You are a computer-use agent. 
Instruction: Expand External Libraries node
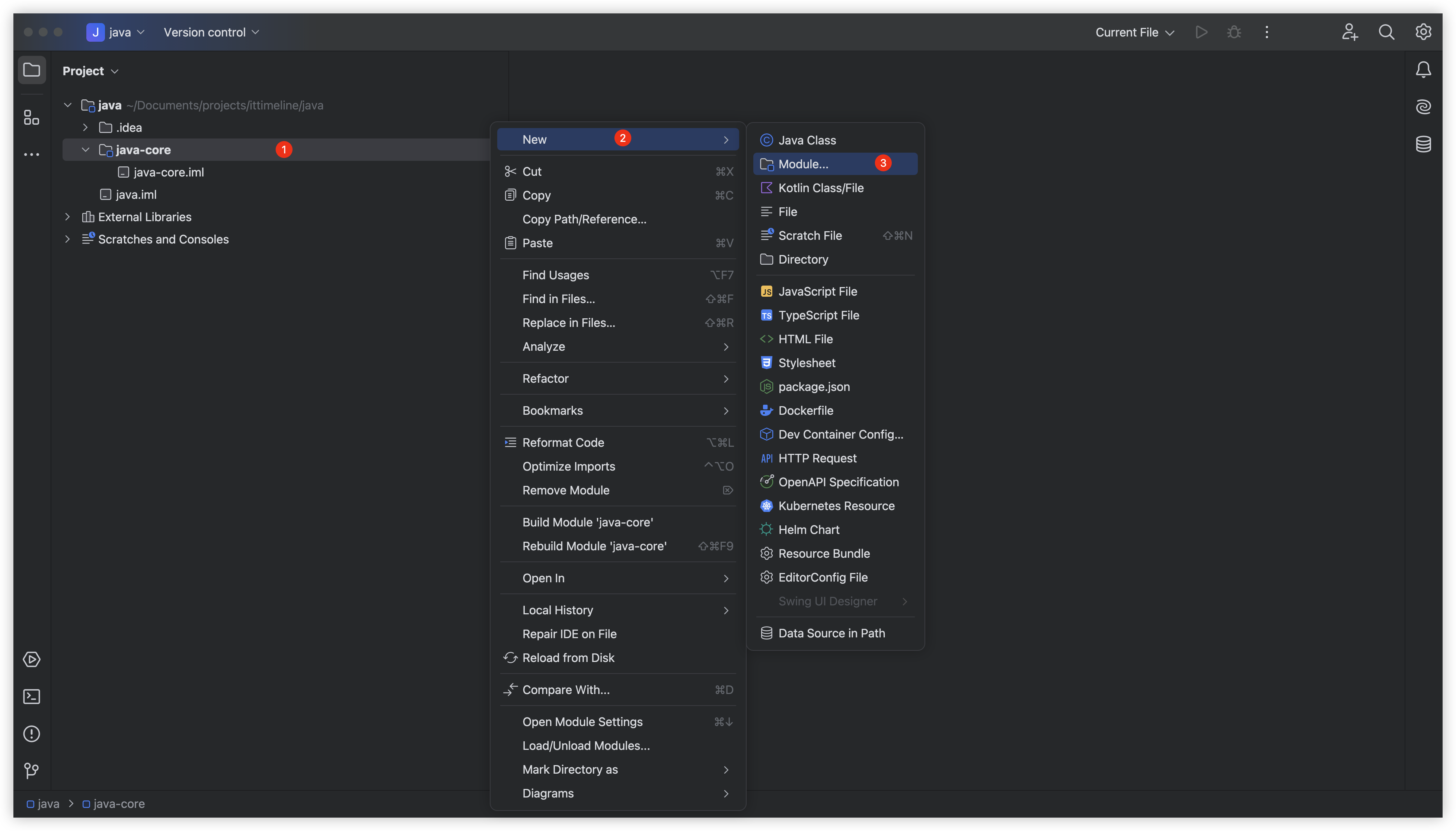tap(67, 217)
